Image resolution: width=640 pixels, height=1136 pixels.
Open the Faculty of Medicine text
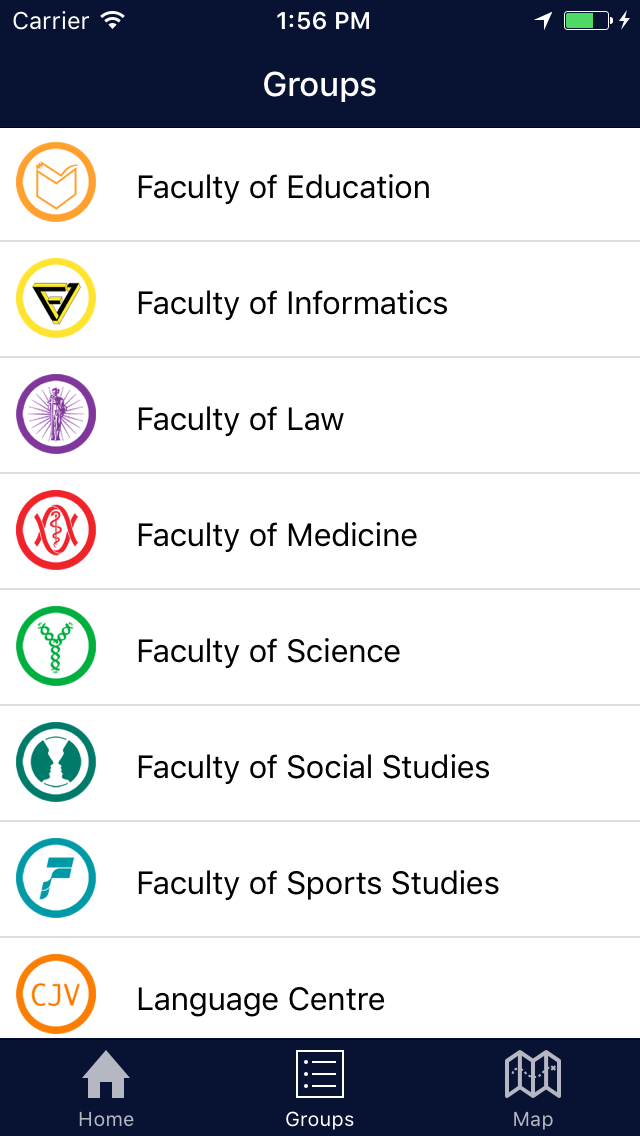point(277,535)
